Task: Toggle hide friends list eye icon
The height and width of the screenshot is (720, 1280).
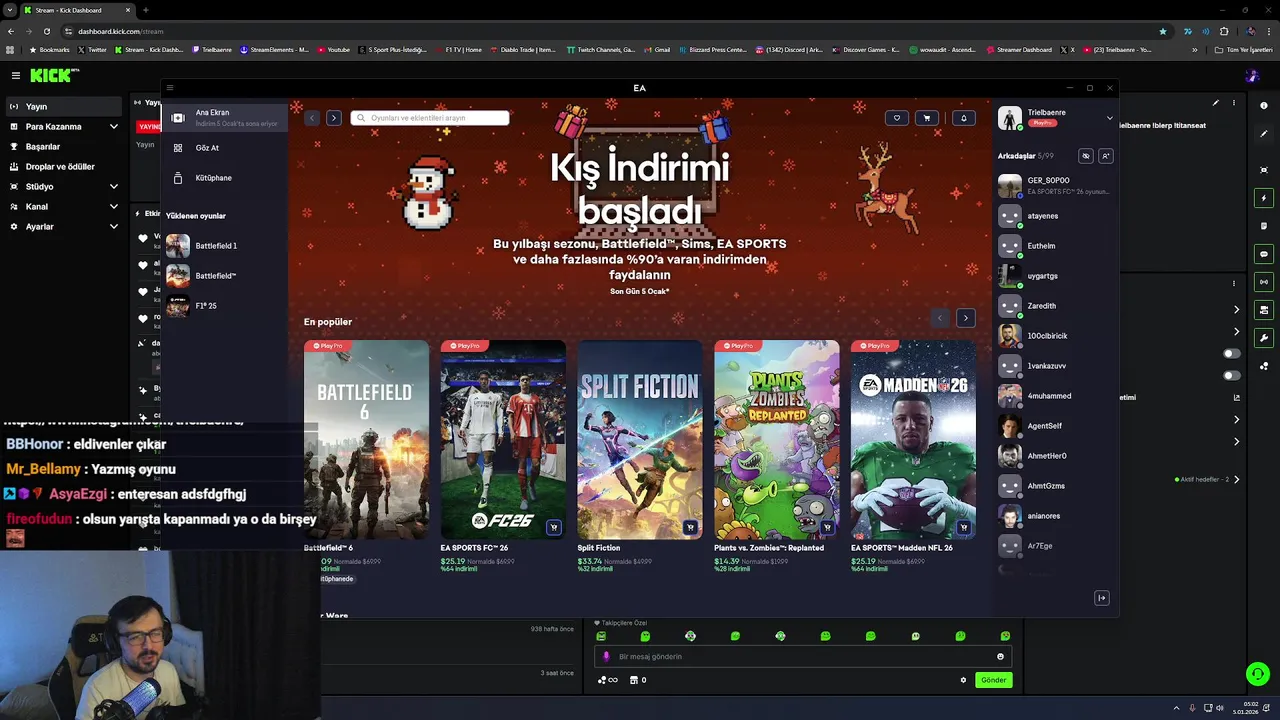Action: 1086,156
